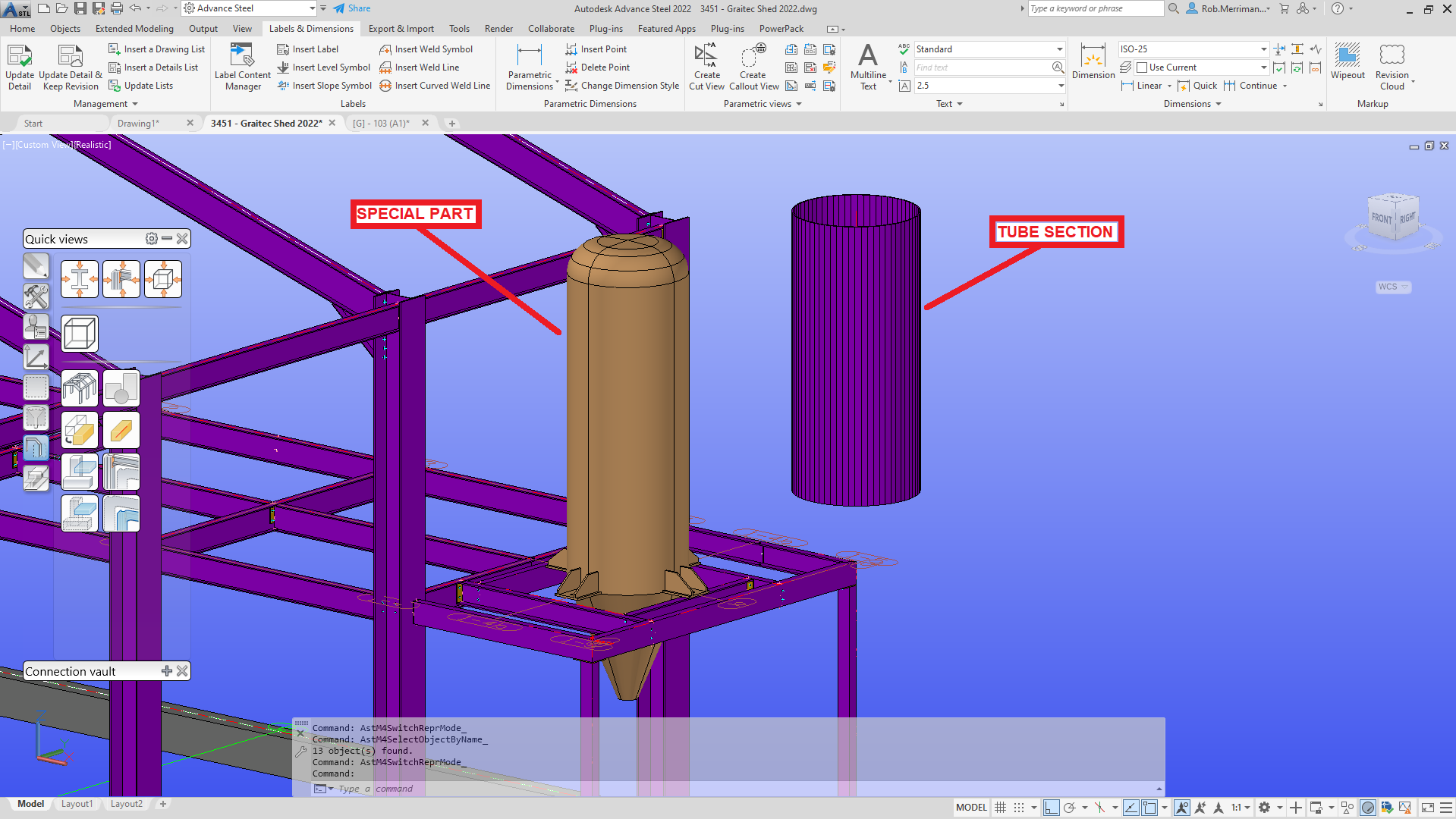1456x819 pixels.
Task: Open the Extended Modeling ribbon tab
Action: click(134, 29)
